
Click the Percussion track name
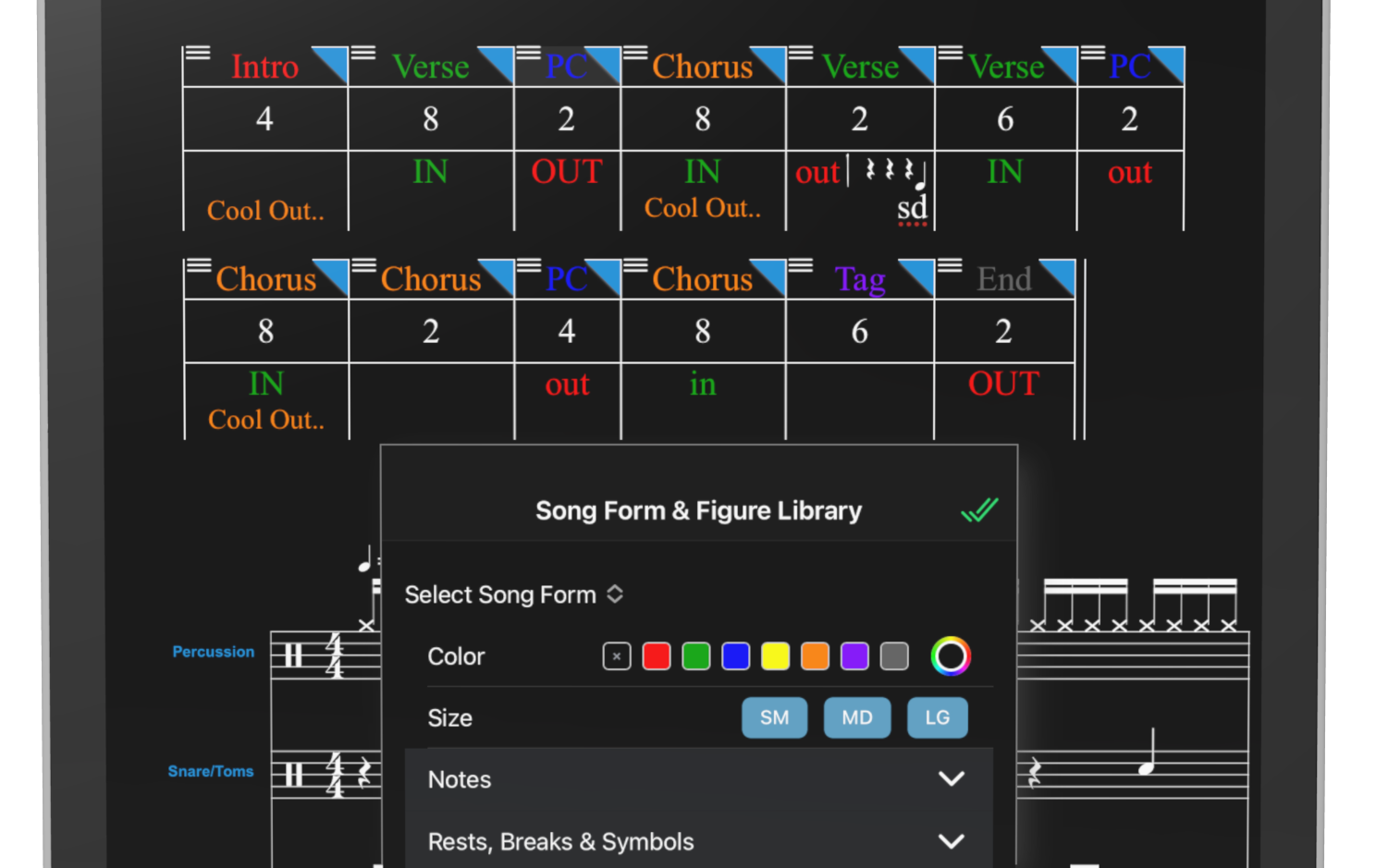click(213, 652)
